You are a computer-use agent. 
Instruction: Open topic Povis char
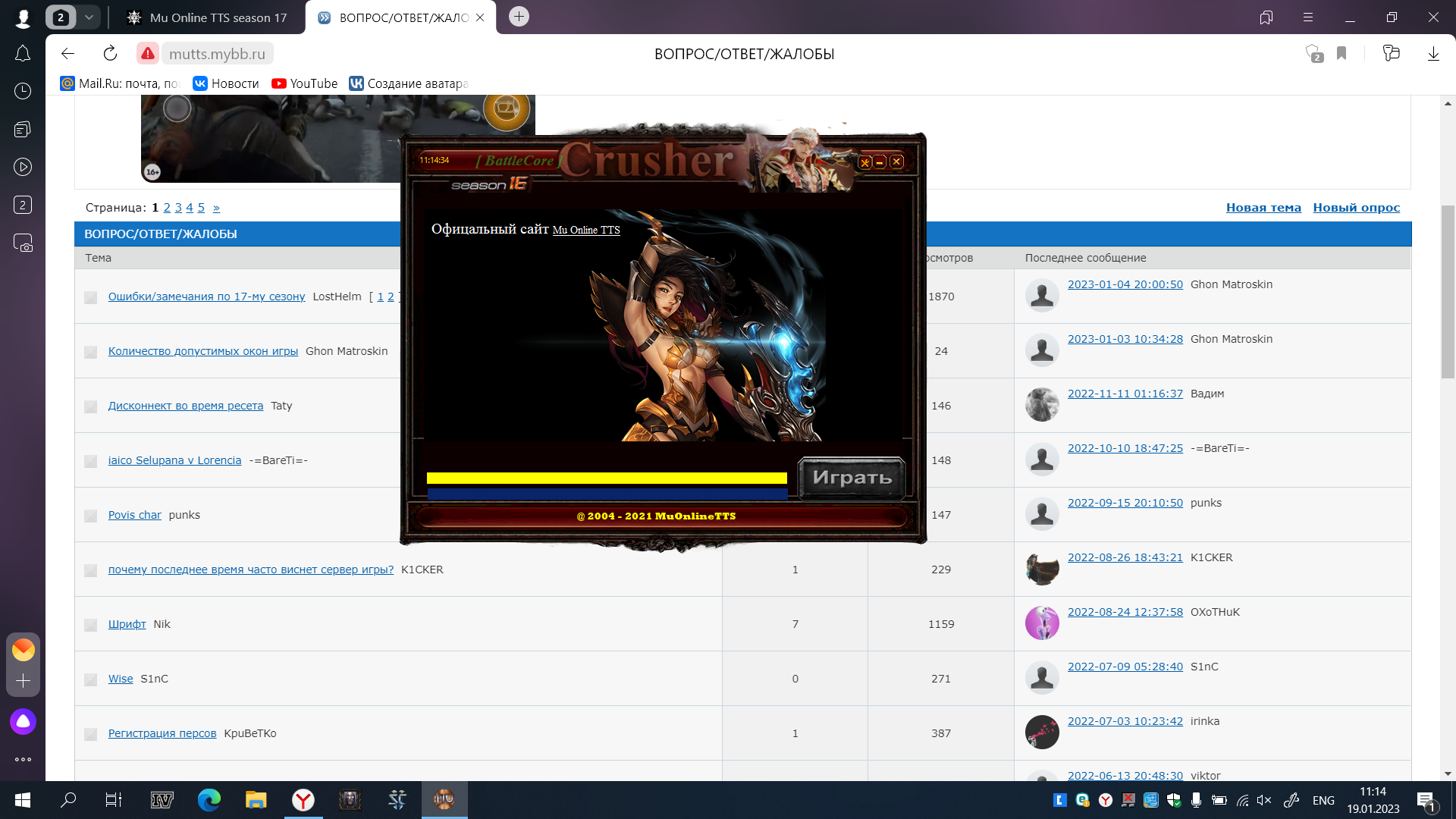[134, 515]
